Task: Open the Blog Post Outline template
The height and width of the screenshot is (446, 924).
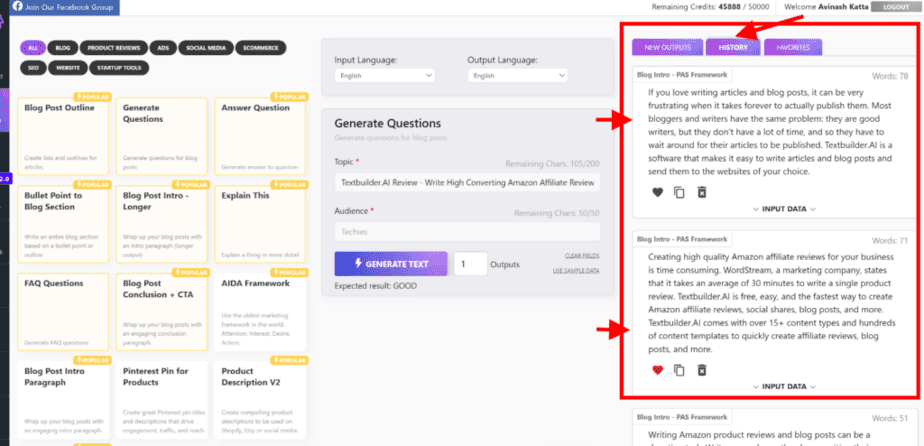Action: coord(63,136)
